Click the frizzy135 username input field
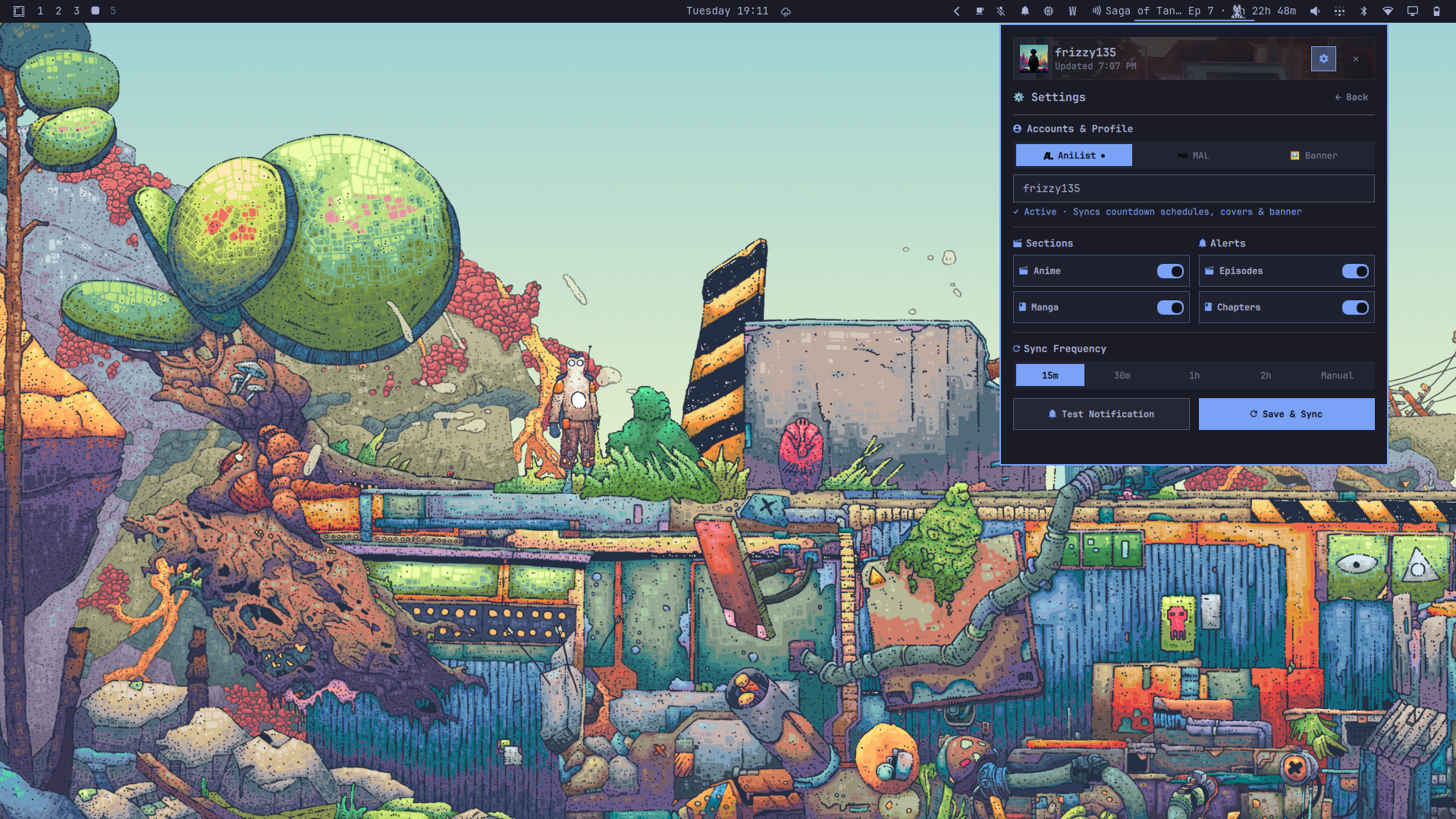This screenshot has width=1456, height=819. pyautogui.click(x=1194, y=188)
